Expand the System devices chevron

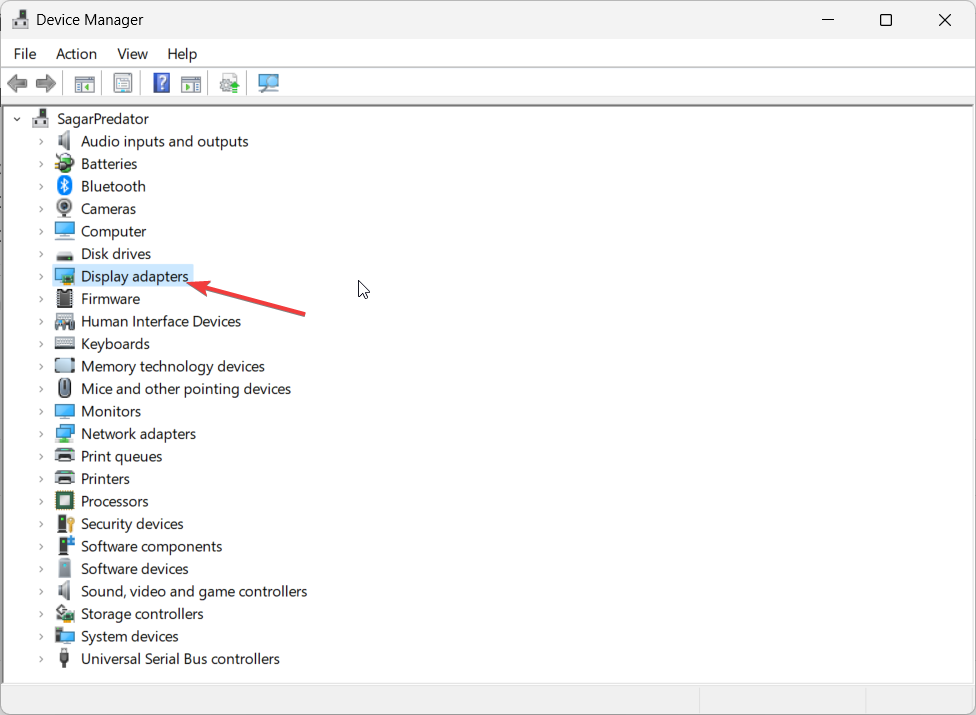pyautogui.click(x=41, y=637)
